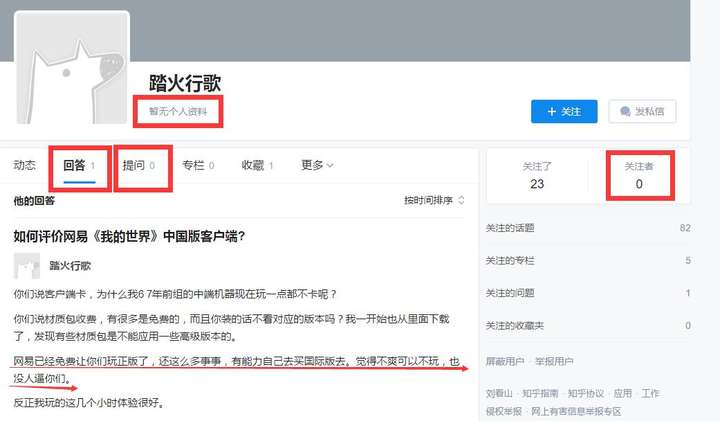This screenshot has height=421, width=720.
Task: Click the 关注 follow button
Action: [564, 112]
